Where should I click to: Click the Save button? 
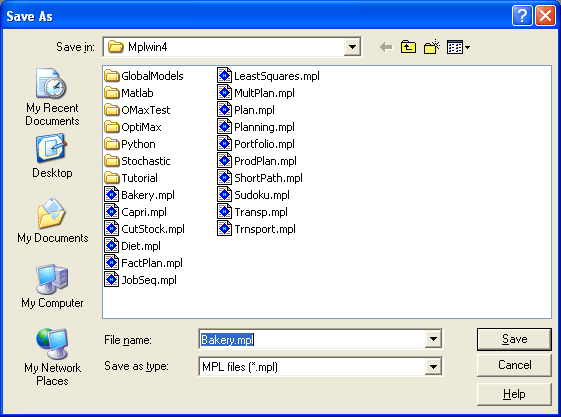pyautogui.click(x=514, y=339)
